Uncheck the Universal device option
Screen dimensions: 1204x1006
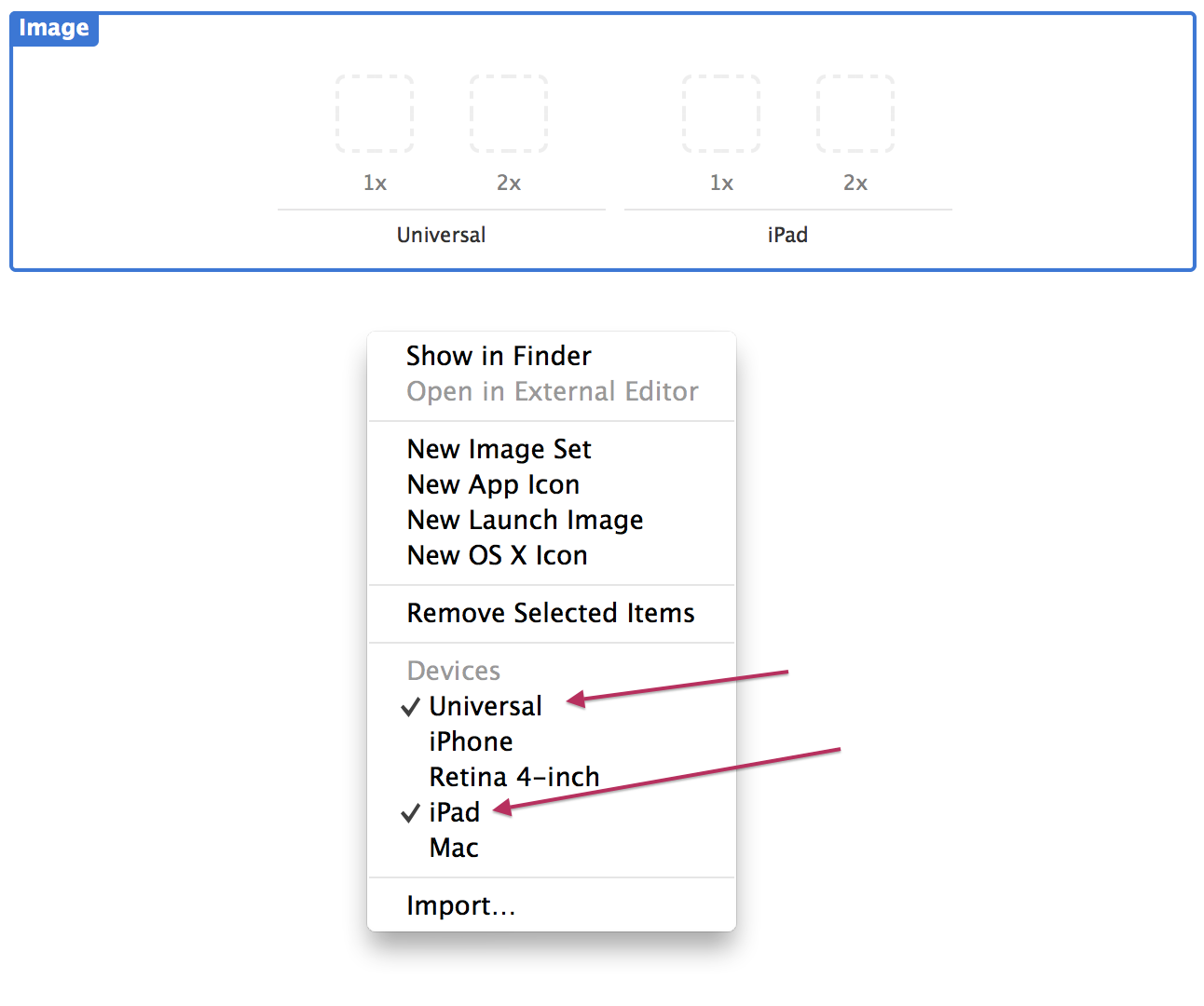point(485,706)
